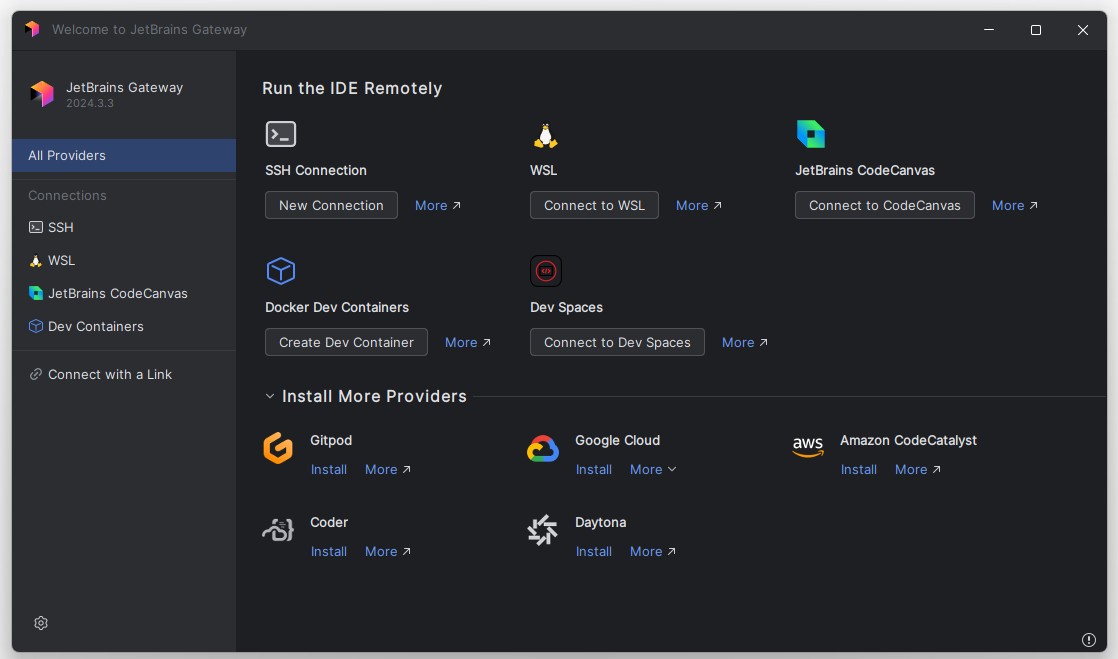The width and height of the screenshot is (1118, 659).
Task: Click the Gitpod logo icon
Action: 278,448
